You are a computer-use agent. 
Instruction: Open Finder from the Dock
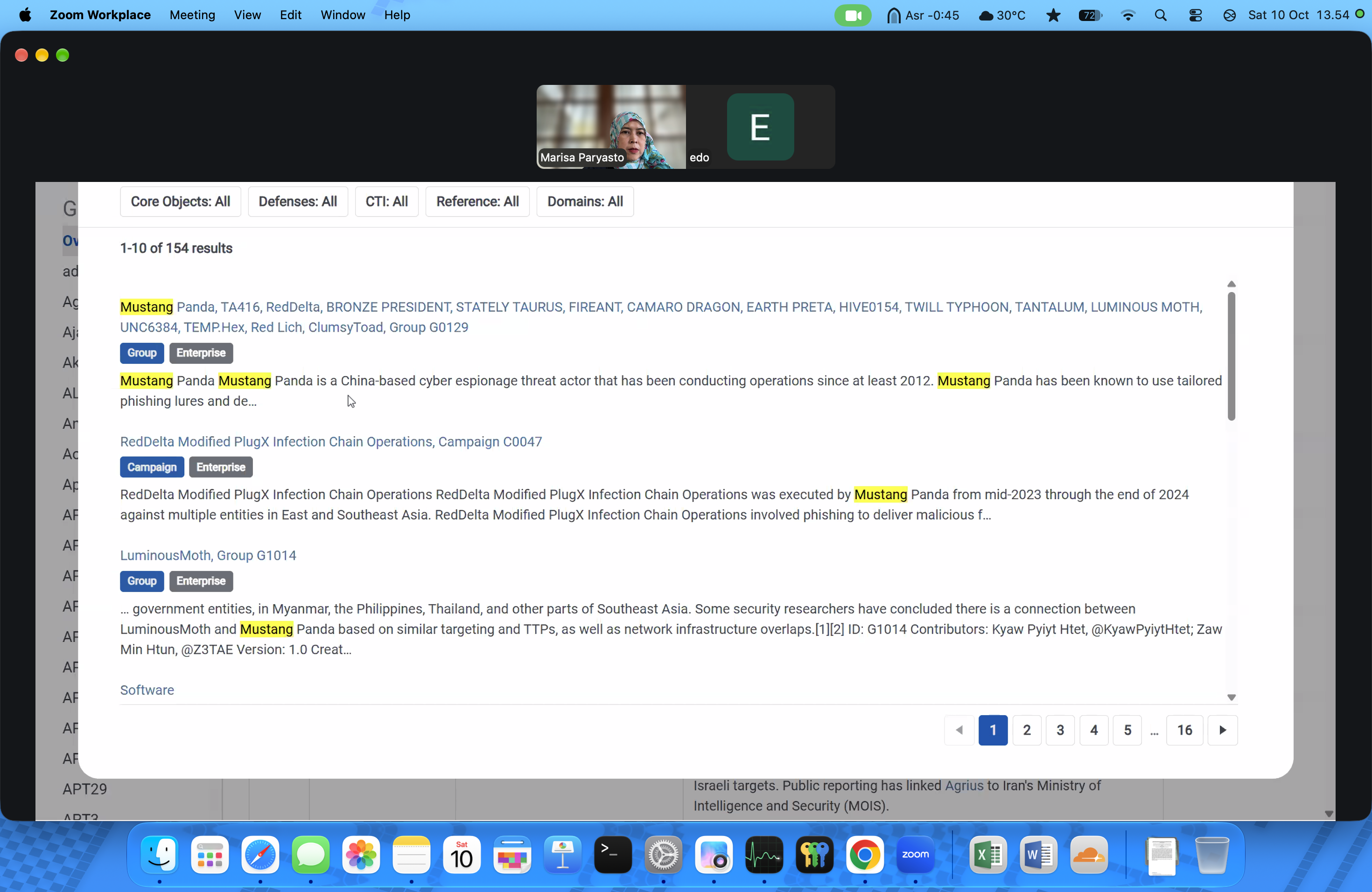tap(159, 855)
